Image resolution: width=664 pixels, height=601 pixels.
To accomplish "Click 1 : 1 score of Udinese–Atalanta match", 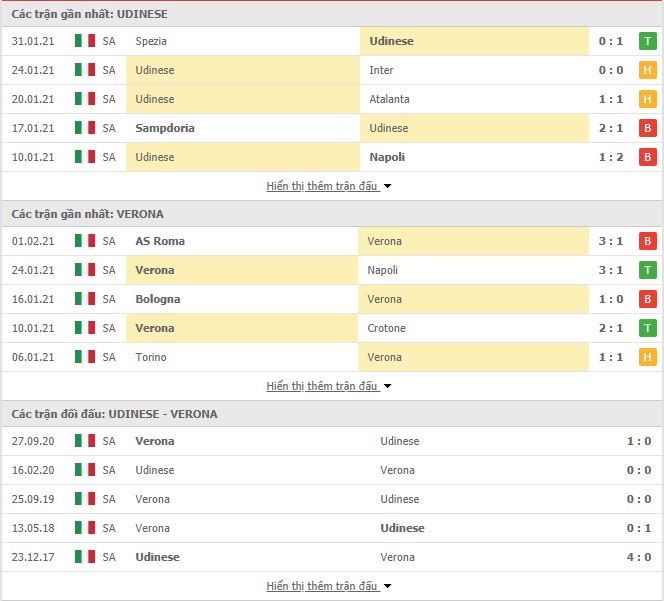I will point(611,99).
